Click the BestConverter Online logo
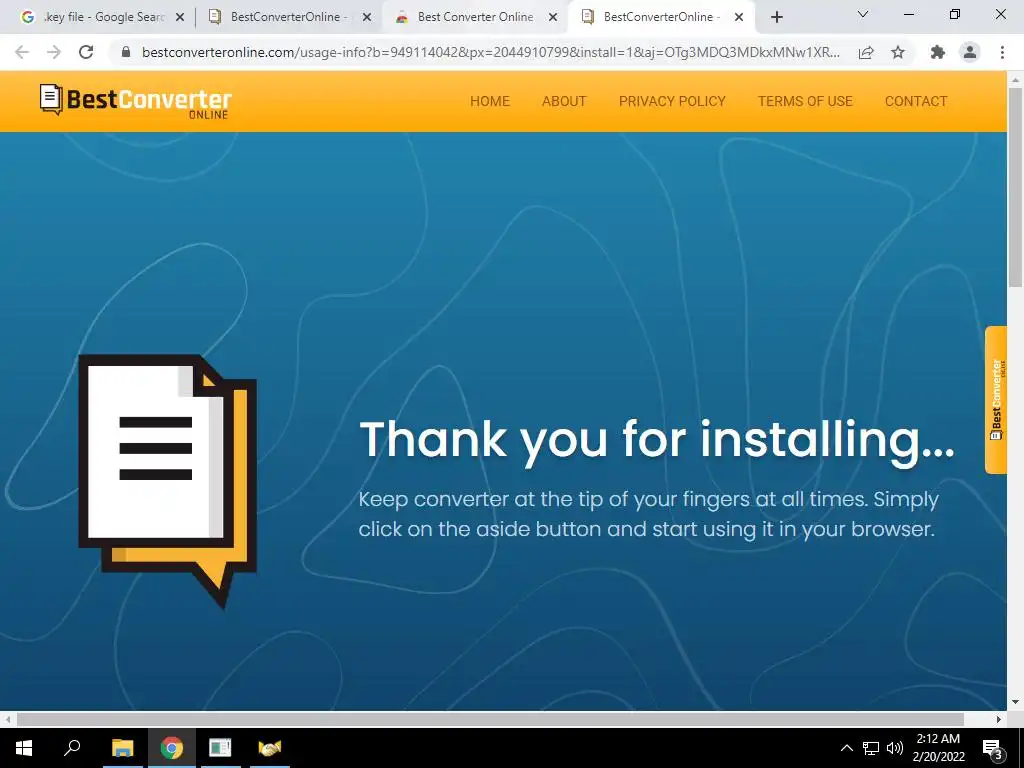The image size is (1024, 768). point(135,101)
